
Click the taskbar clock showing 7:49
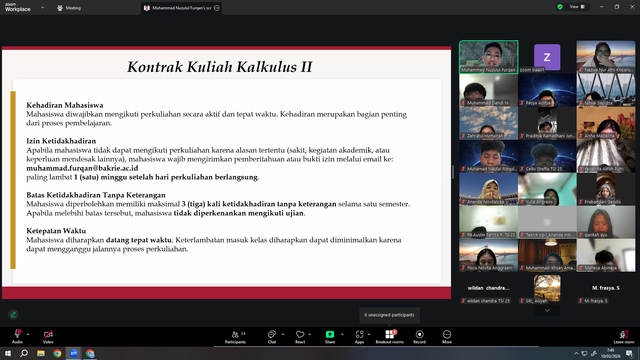pyautogui.click(x=611, y=353)
